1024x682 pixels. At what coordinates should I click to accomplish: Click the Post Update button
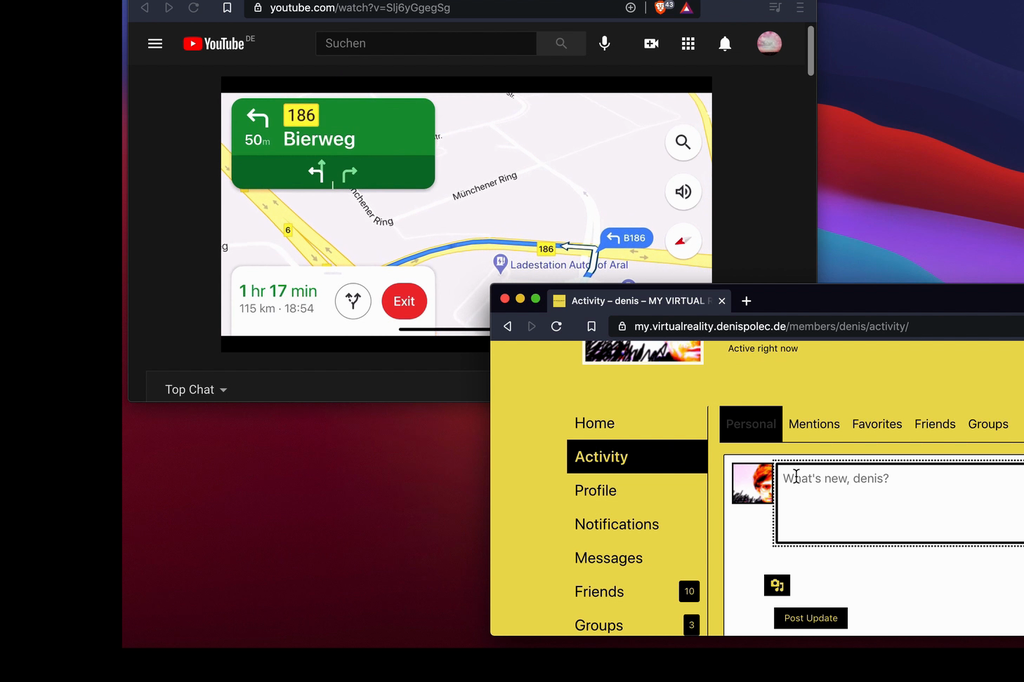tap(810, 618)
